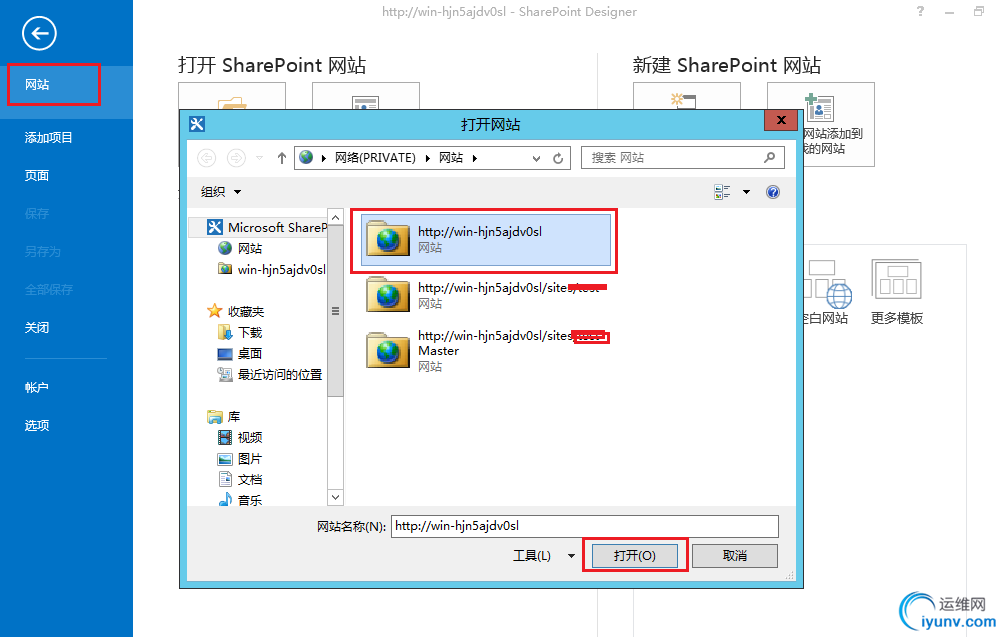The height and width of the screenshot is (638, 1002).
Task: Select the second site's globe folder icon
Action: pos(388,294)
